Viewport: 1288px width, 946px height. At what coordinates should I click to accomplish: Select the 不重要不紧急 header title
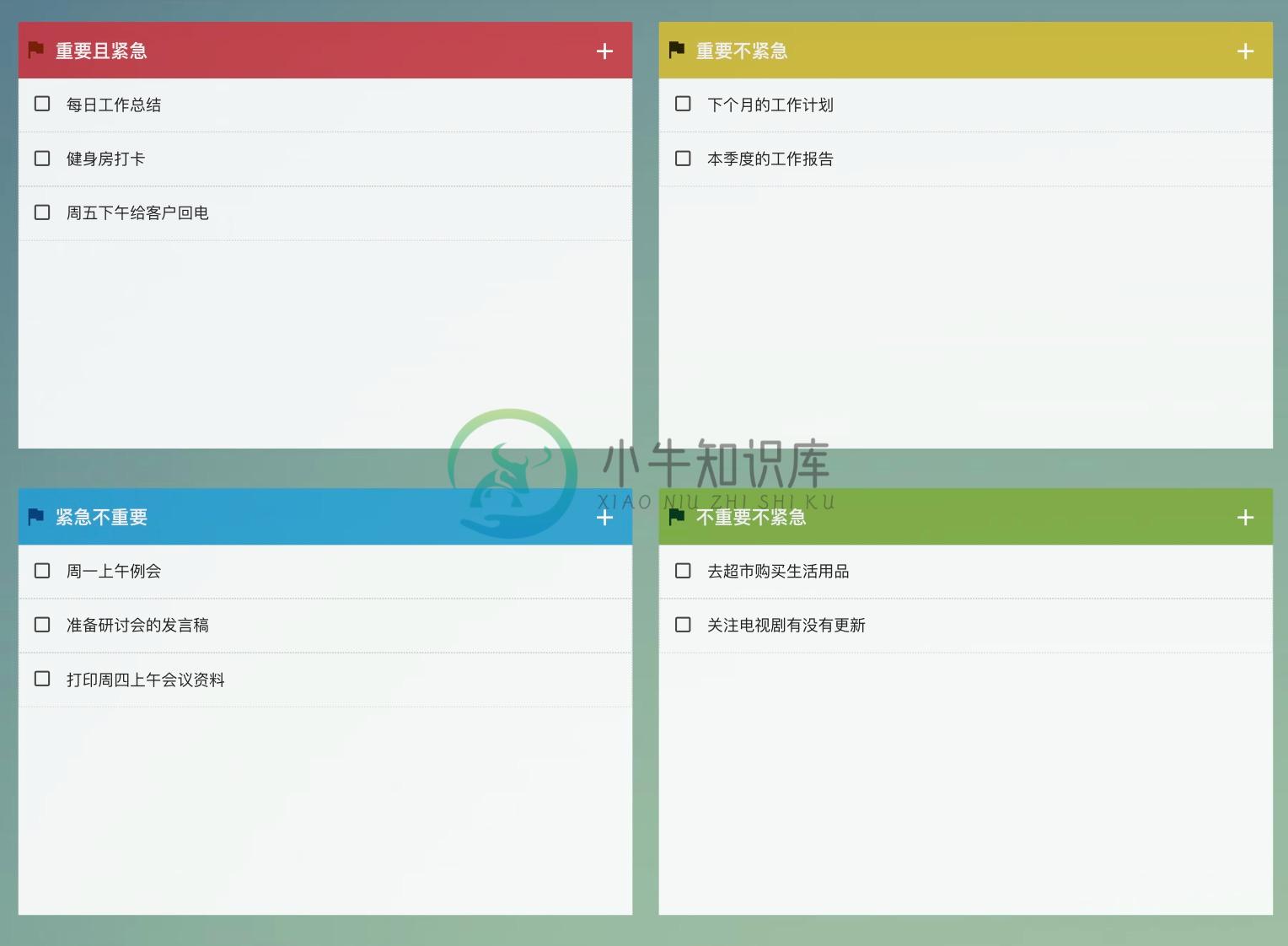coord(751,518)
